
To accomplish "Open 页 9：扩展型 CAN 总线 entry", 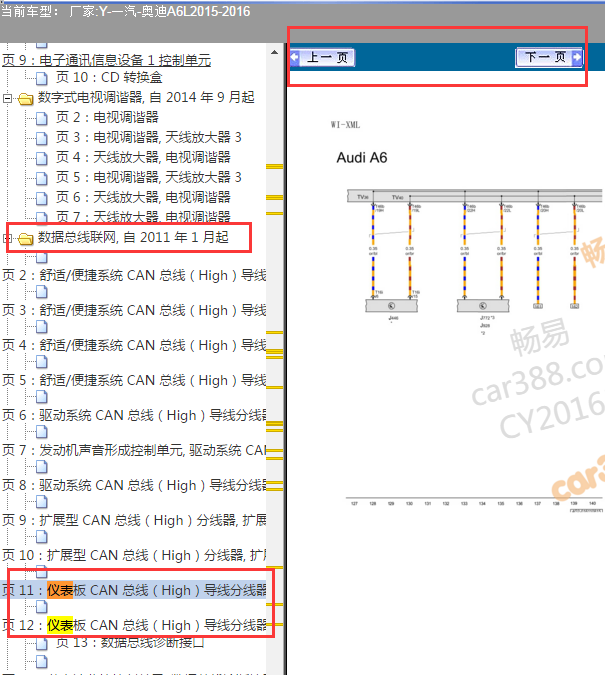I will [x=134, y=520].
